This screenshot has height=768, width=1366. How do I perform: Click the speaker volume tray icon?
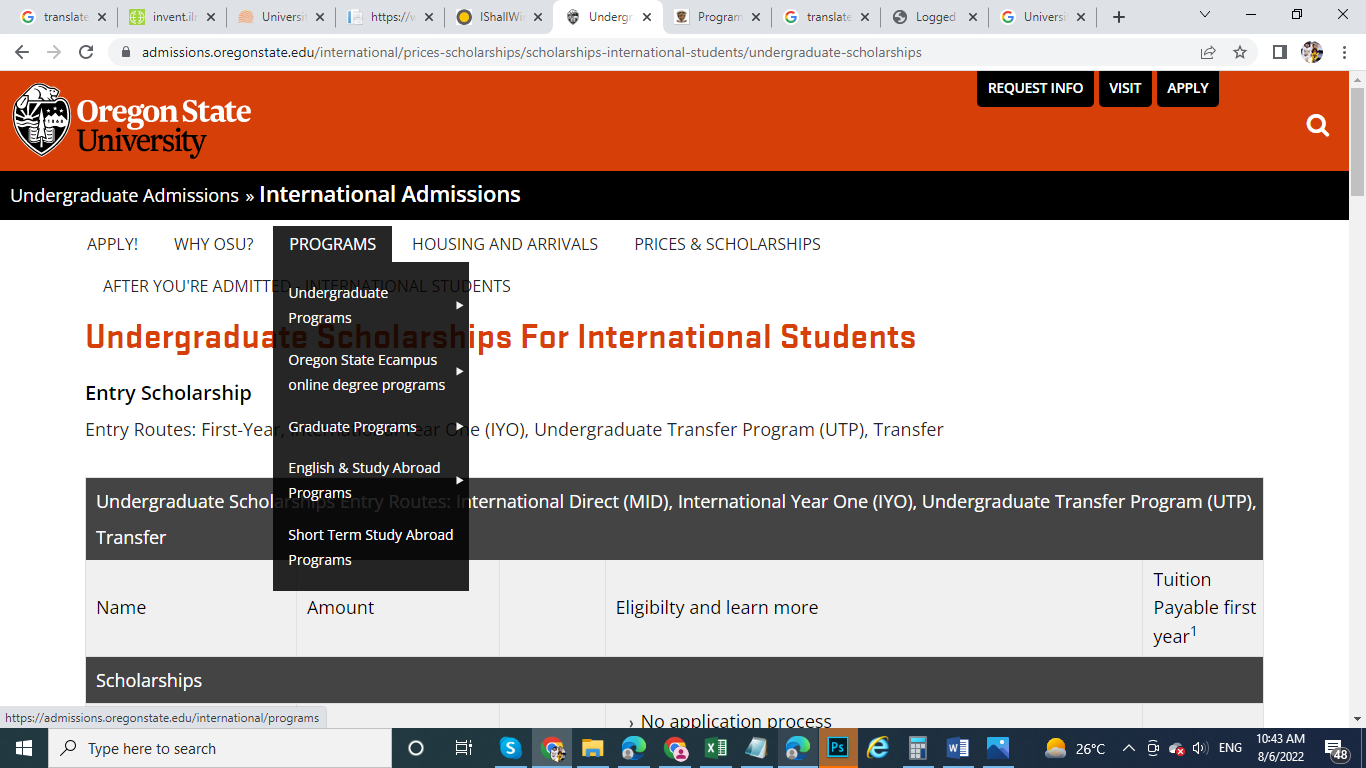click(x=1200, y=748)
